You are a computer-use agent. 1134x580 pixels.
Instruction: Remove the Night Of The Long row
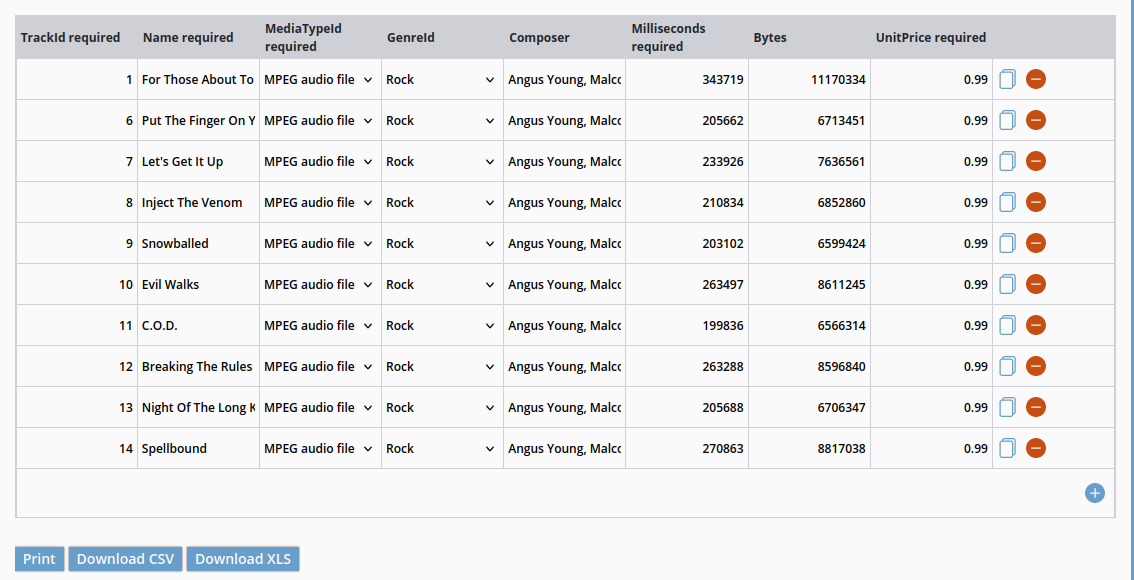coord(1036,407)
